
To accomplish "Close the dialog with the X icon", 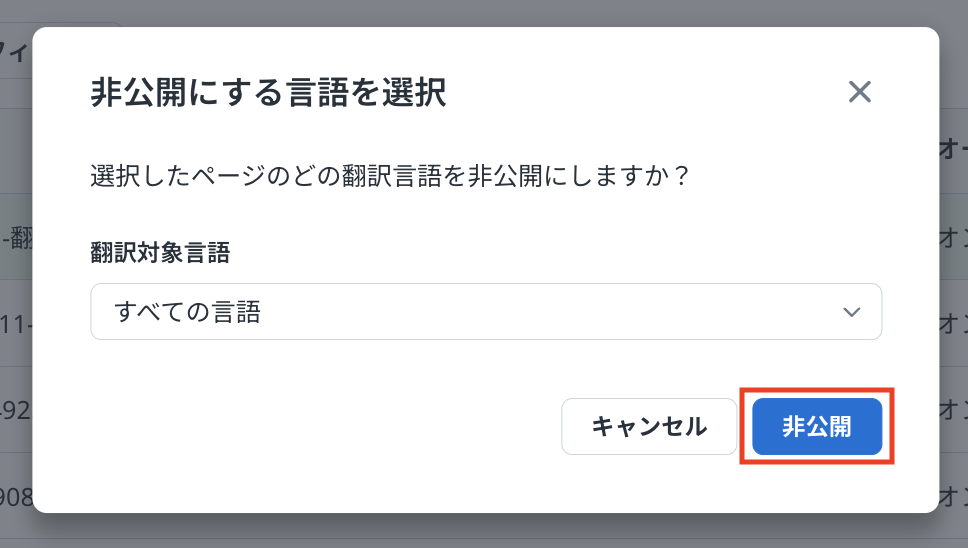I will [860, 93].
